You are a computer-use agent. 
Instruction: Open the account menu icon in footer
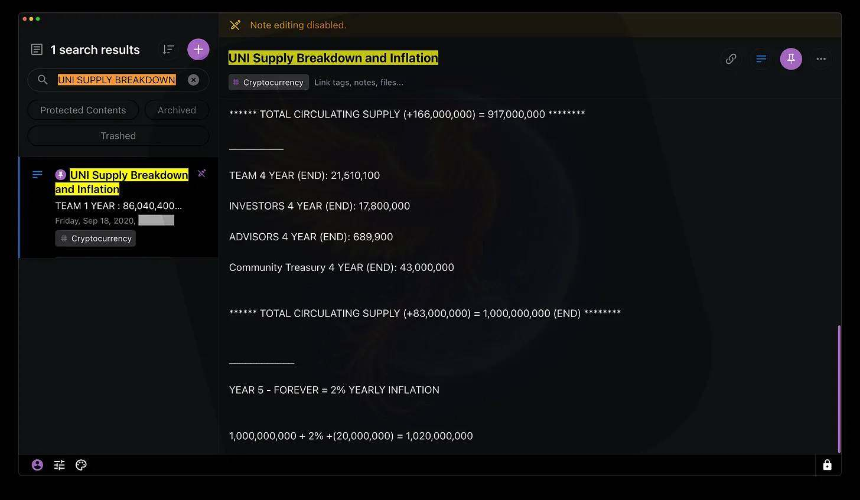point(37,465)
